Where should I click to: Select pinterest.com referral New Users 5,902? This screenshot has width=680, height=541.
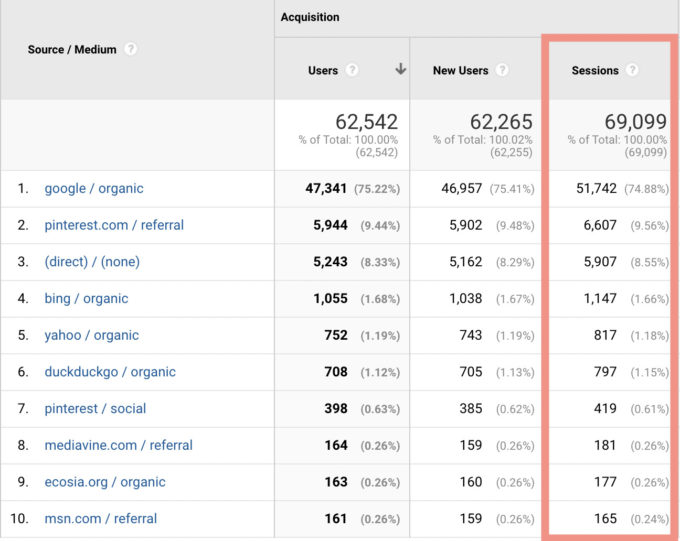pyautogui.click(x=466, y=225)
